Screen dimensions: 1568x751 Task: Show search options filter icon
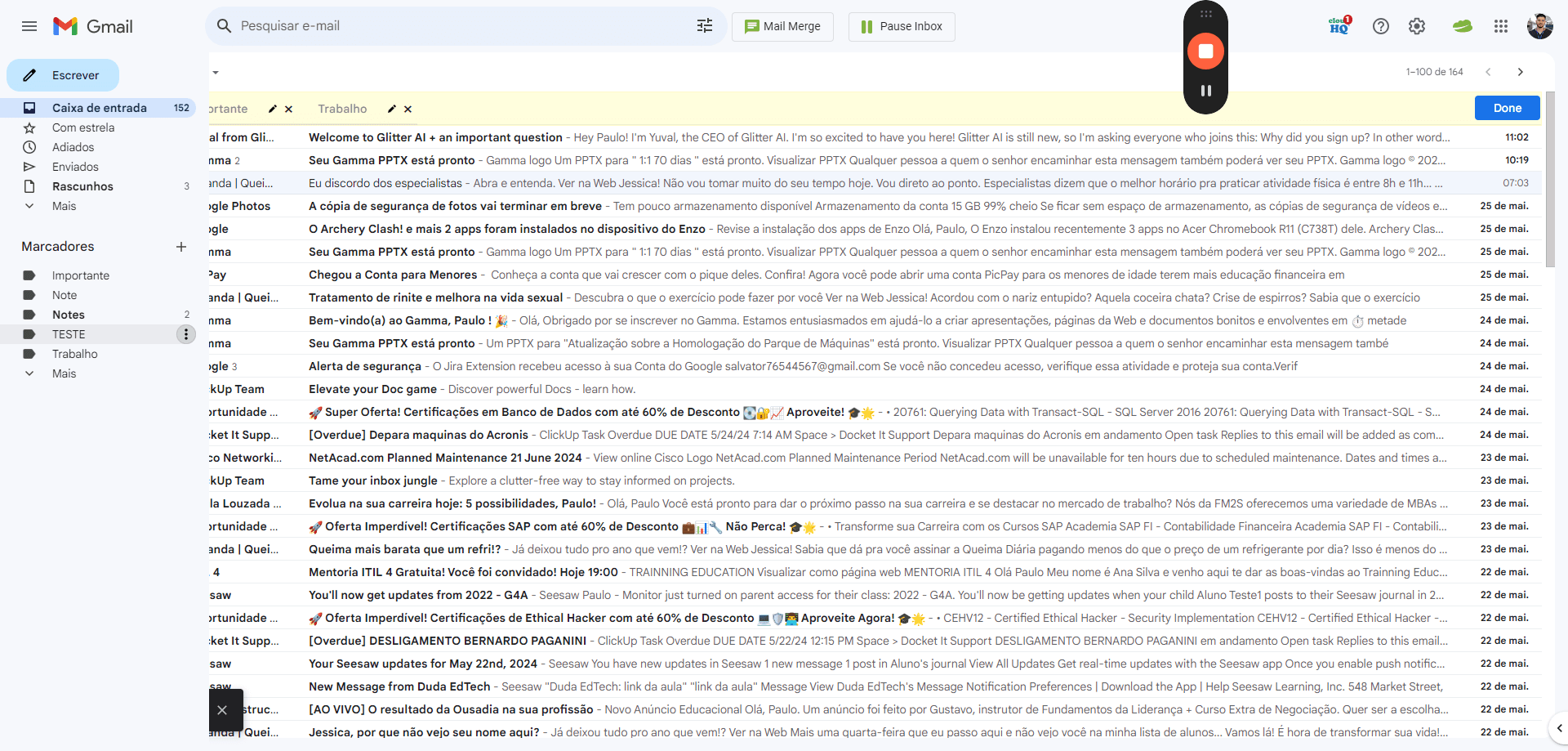point(705,26)
